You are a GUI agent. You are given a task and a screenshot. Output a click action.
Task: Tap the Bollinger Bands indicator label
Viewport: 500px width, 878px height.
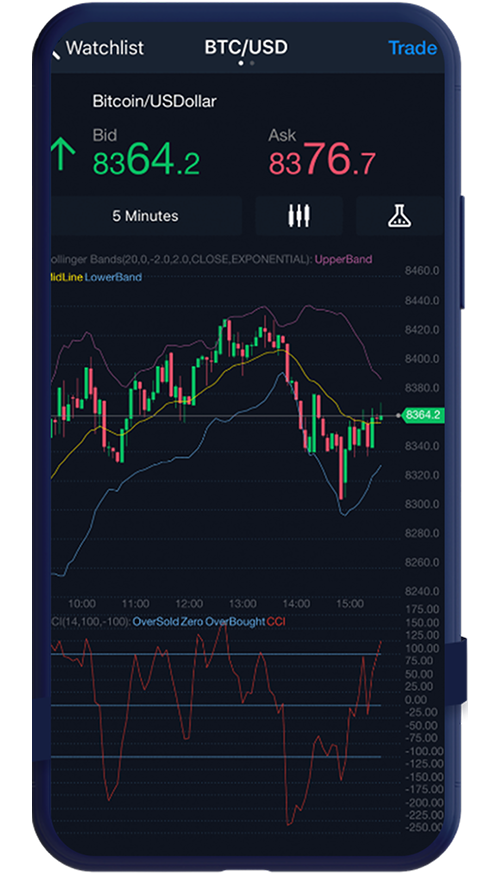tap(181, 259)
